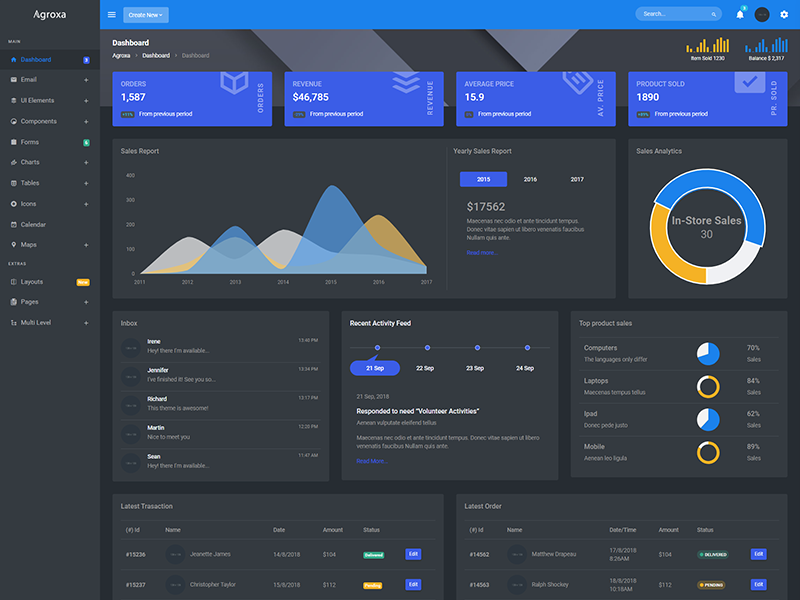Open the notifications bell icon
The image size is (800, 600).
(740, 15)
